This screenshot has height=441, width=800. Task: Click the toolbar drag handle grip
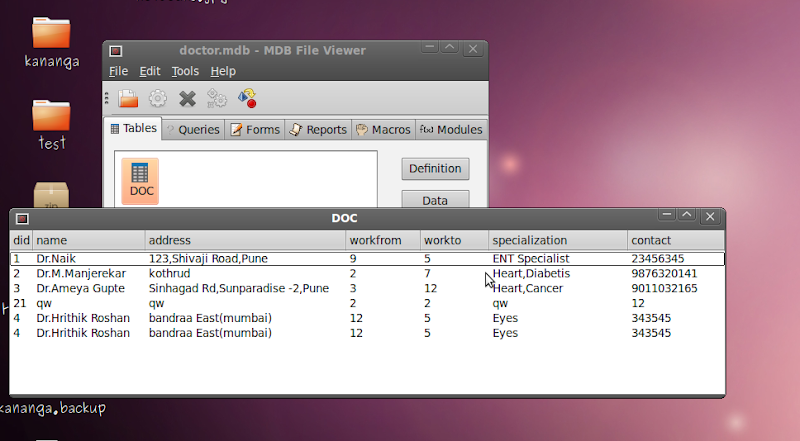[x=107, y=99]
